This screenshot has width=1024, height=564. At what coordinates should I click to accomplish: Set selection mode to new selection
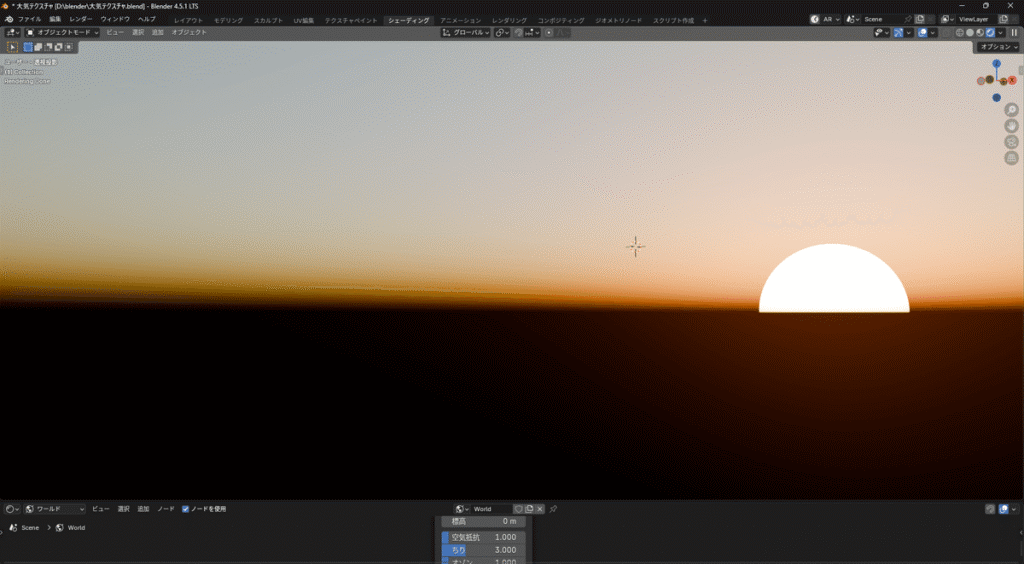coord(28,47)
